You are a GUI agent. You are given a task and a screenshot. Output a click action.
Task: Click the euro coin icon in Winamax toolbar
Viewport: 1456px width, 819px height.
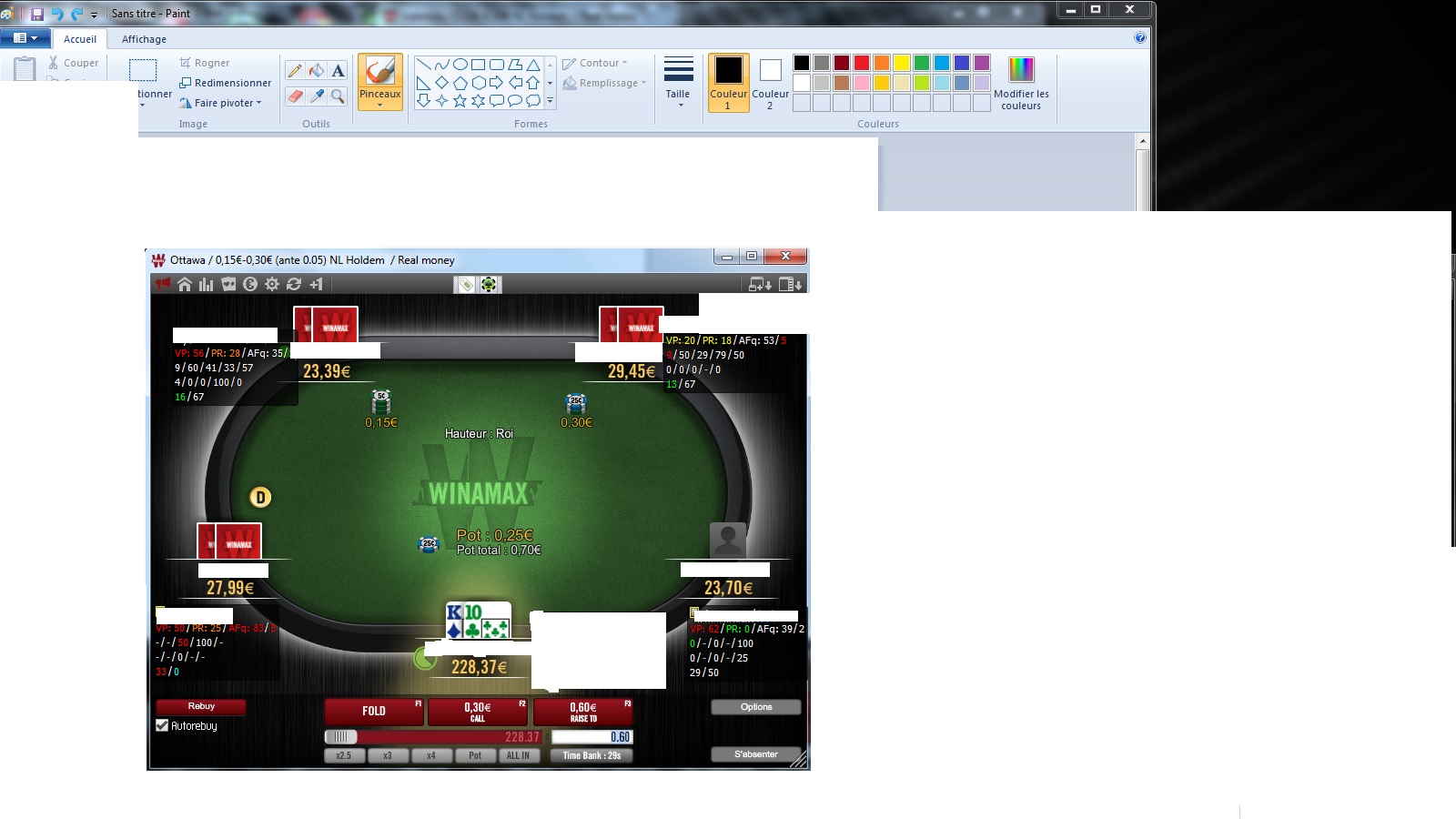point(250,284)
